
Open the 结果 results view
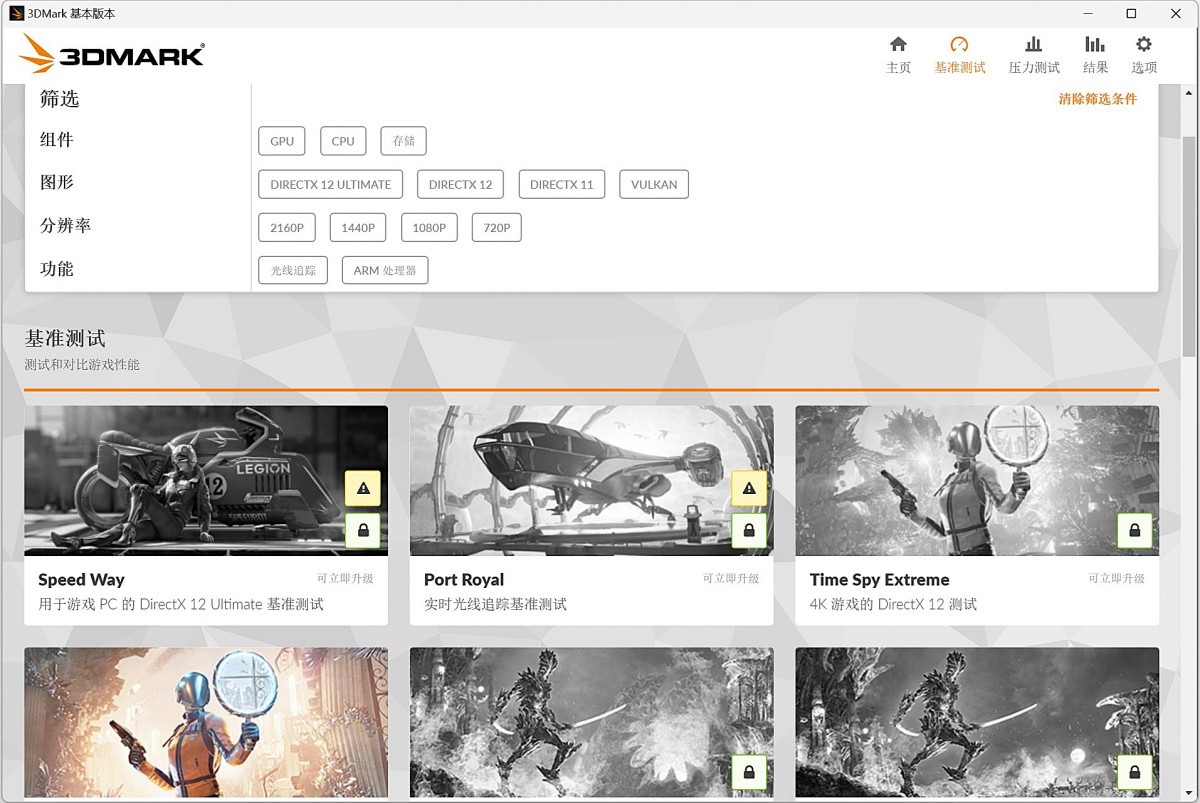click(1095, 55)
